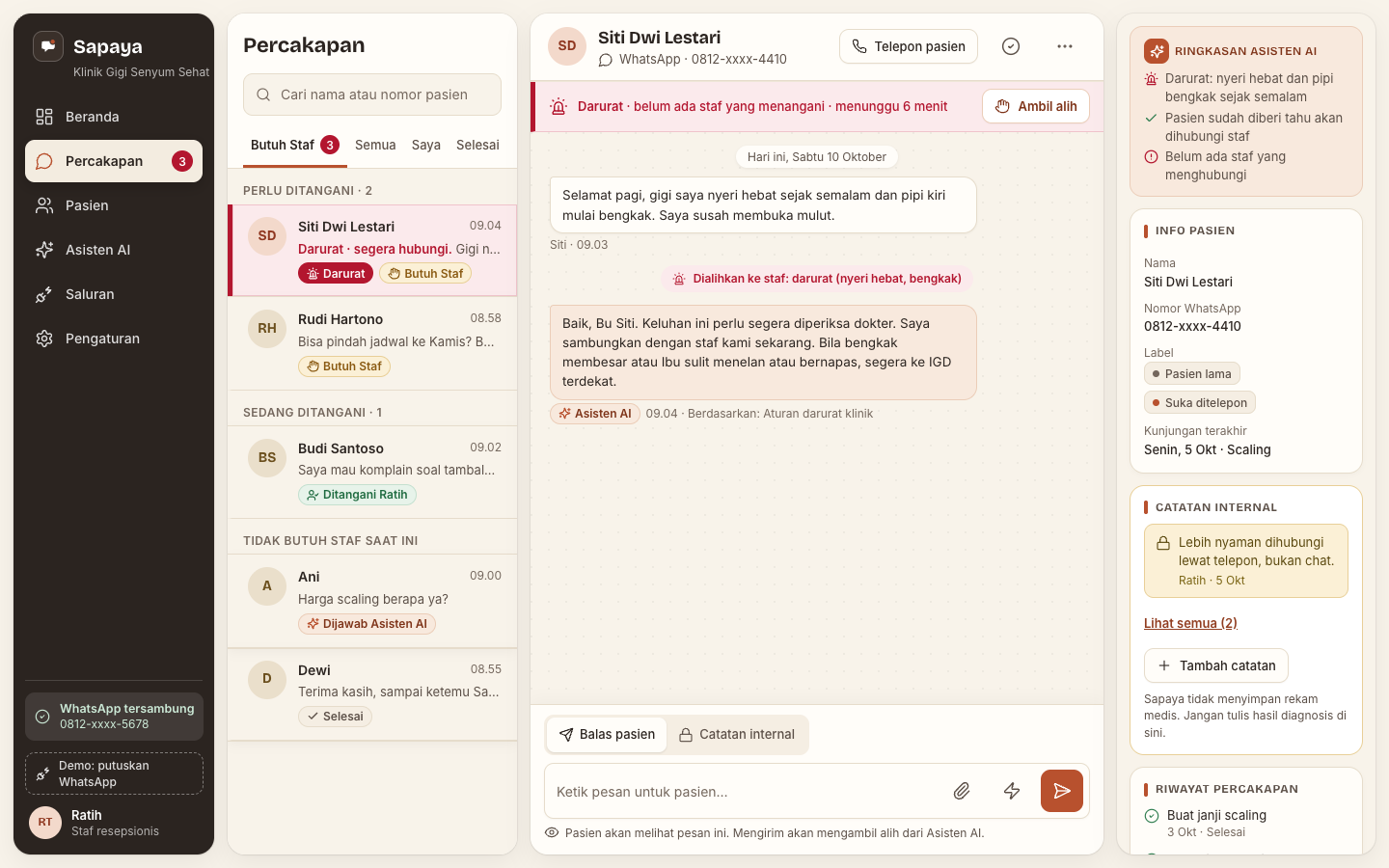Switch to Selesai tab
Image resolution: width=1389 pixels, height=868 pixels.
[477, 145]
